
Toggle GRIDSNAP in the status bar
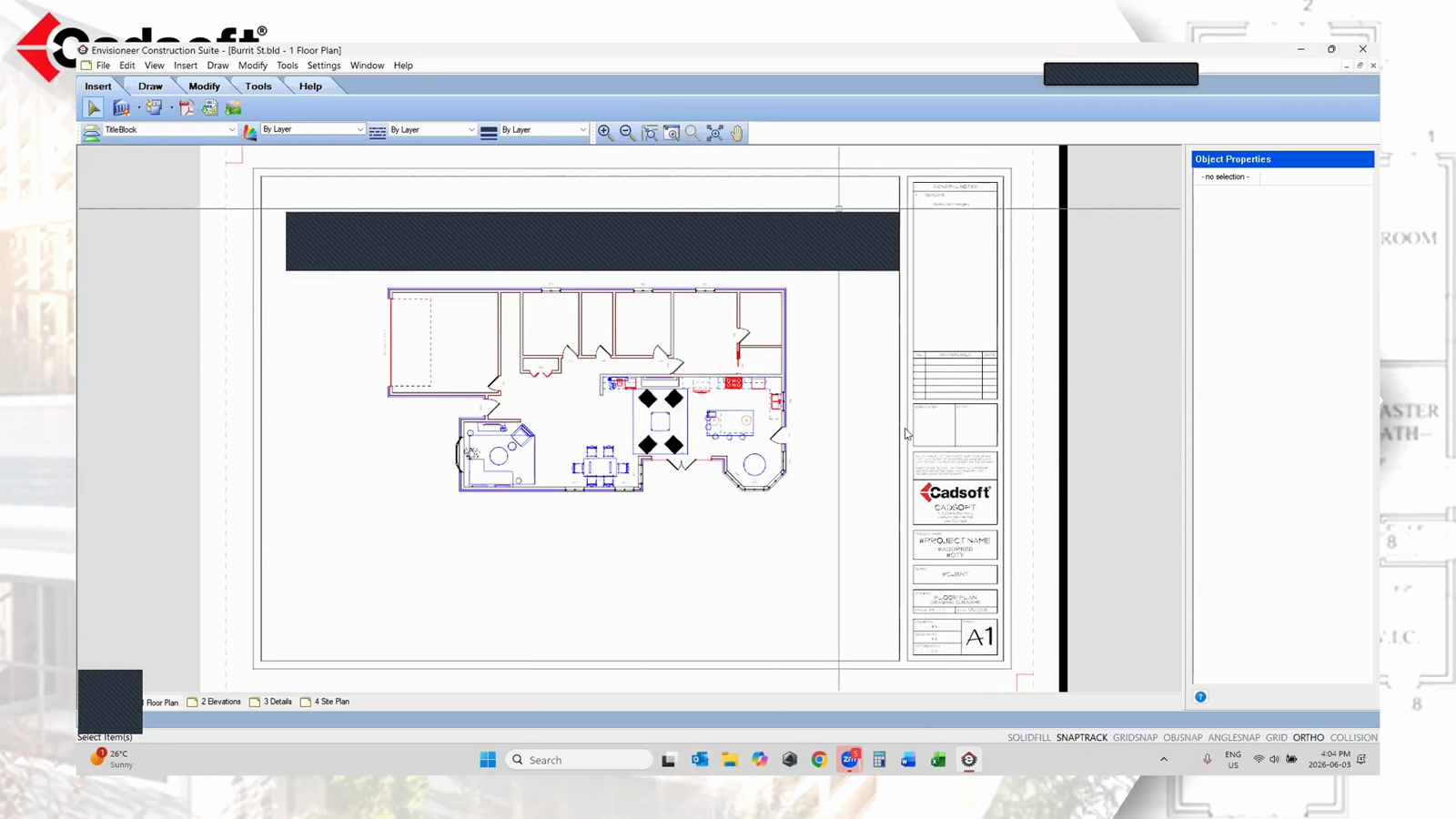pyautogui.click(x=1136, y=738)
